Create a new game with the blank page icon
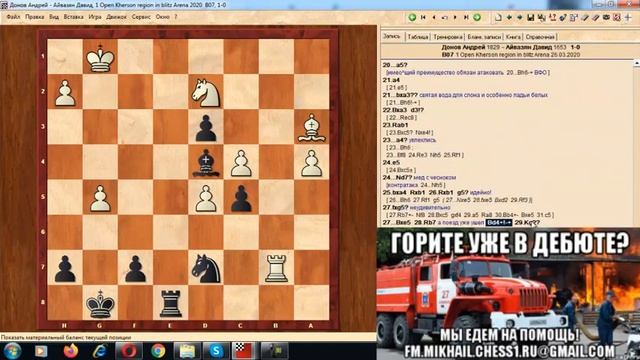This screenshot has height=360, width=640. coord(498,18)
